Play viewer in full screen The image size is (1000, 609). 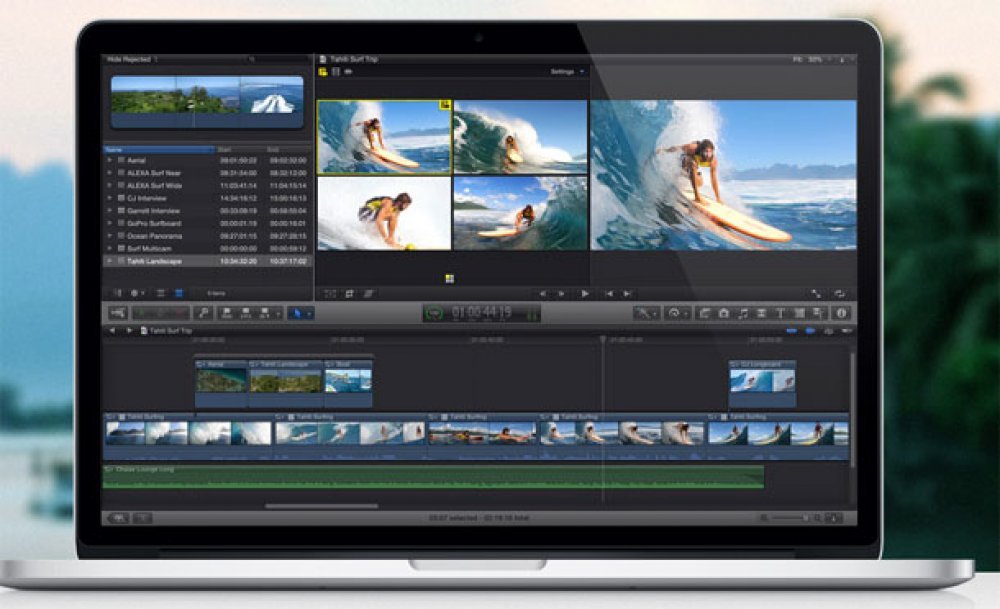[x=816, y=293]
